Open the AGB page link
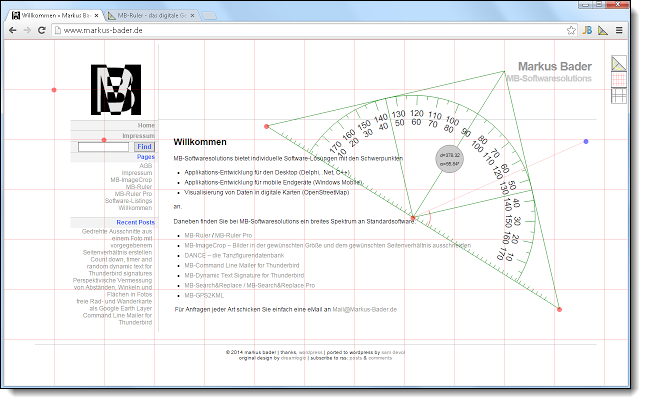This screenshot has width=646, height=404. point(145,166)
